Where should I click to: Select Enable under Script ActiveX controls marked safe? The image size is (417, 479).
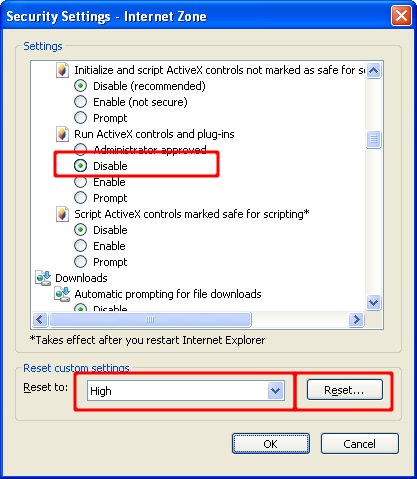tap(80, 246)
